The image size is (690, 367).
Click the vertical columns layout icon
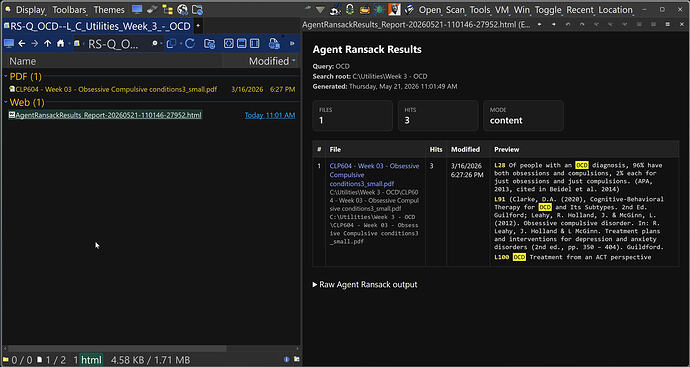[x=255, y=44]
